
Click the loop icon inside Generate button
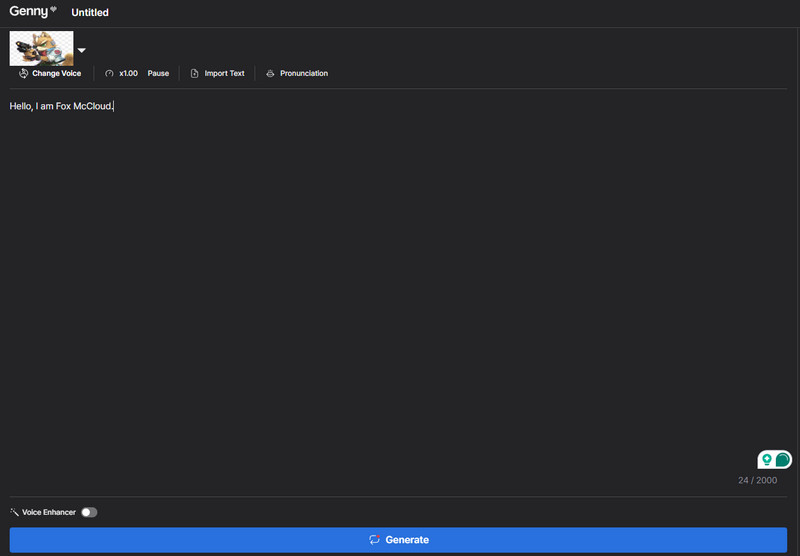coord(374,540)
